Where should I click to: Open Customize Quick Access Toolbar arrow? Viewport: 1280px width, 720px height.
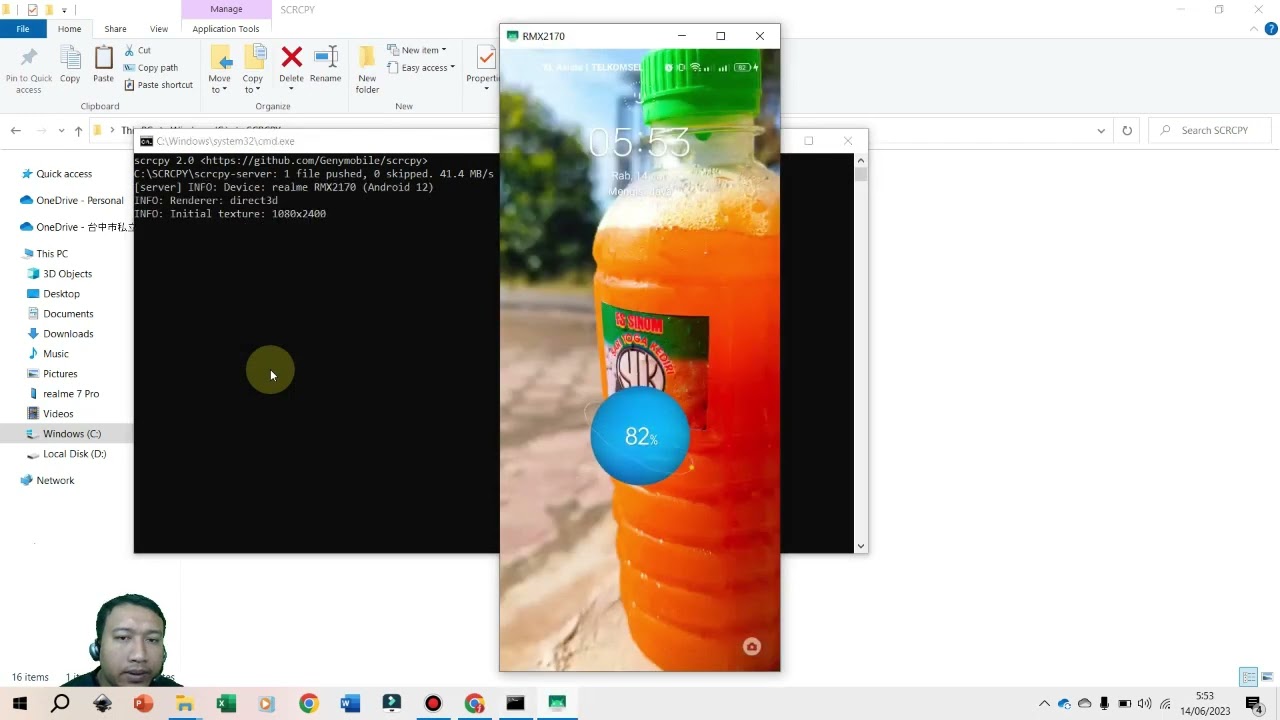pos(64,10)
